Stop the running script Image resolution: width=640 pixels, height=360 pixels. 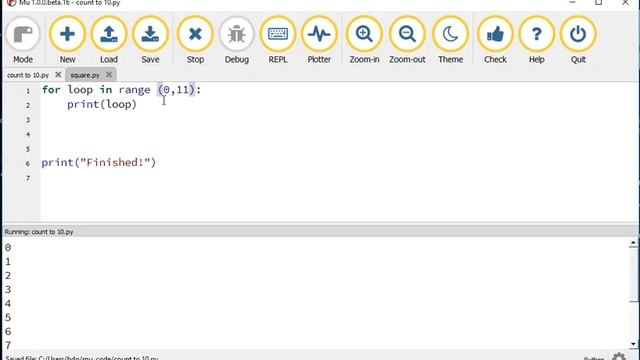[x=195, y=40]
